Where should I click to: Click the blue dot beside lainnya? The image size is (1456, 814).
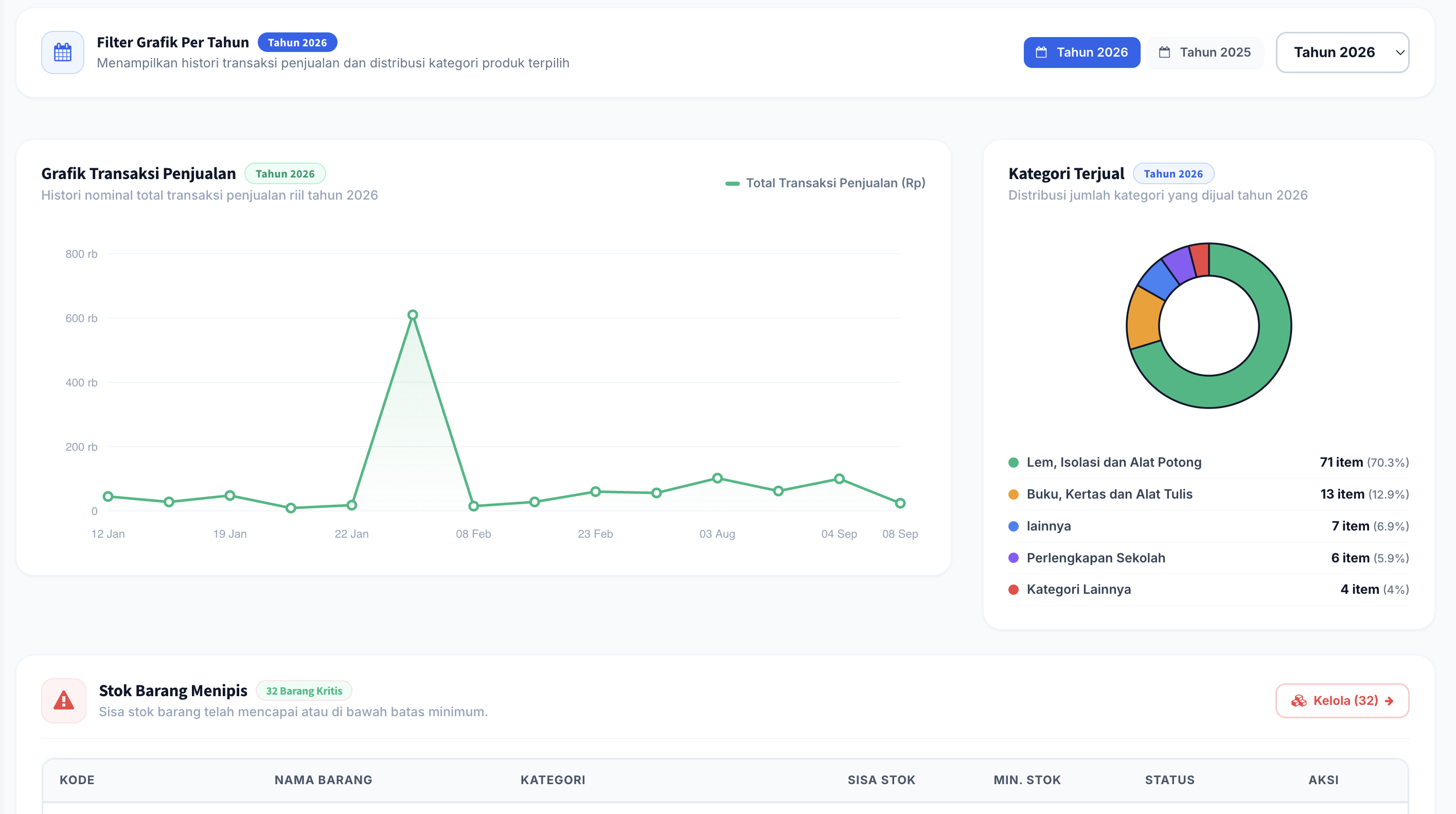1014,526
